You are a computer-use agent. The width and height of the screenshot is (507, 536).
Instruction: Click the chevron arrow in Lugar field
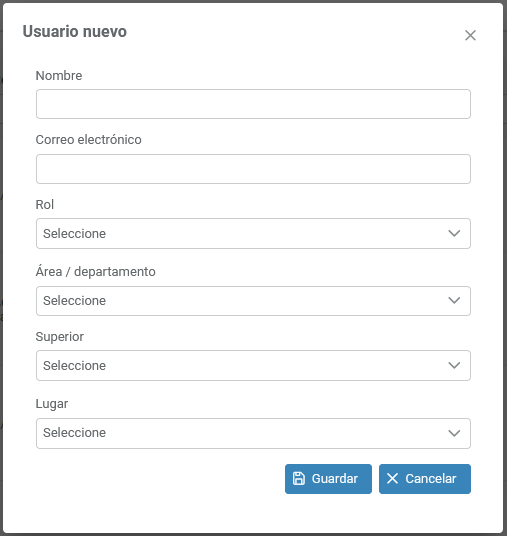454,433
